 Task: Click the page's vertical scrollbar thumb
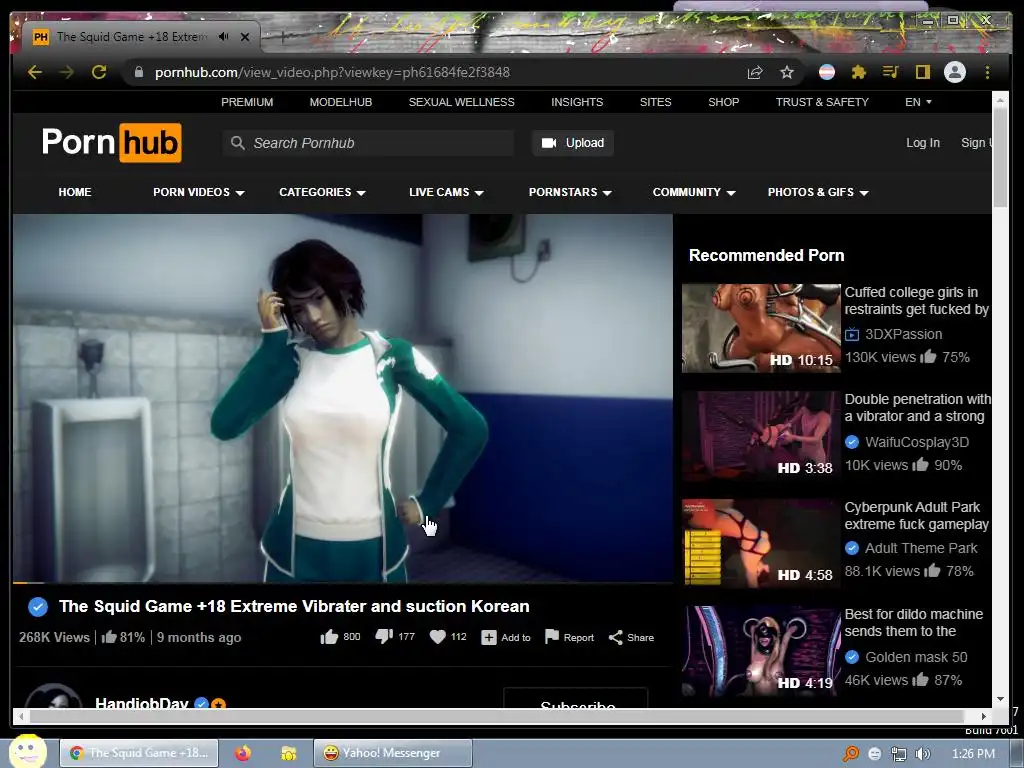click(1000, 157)
